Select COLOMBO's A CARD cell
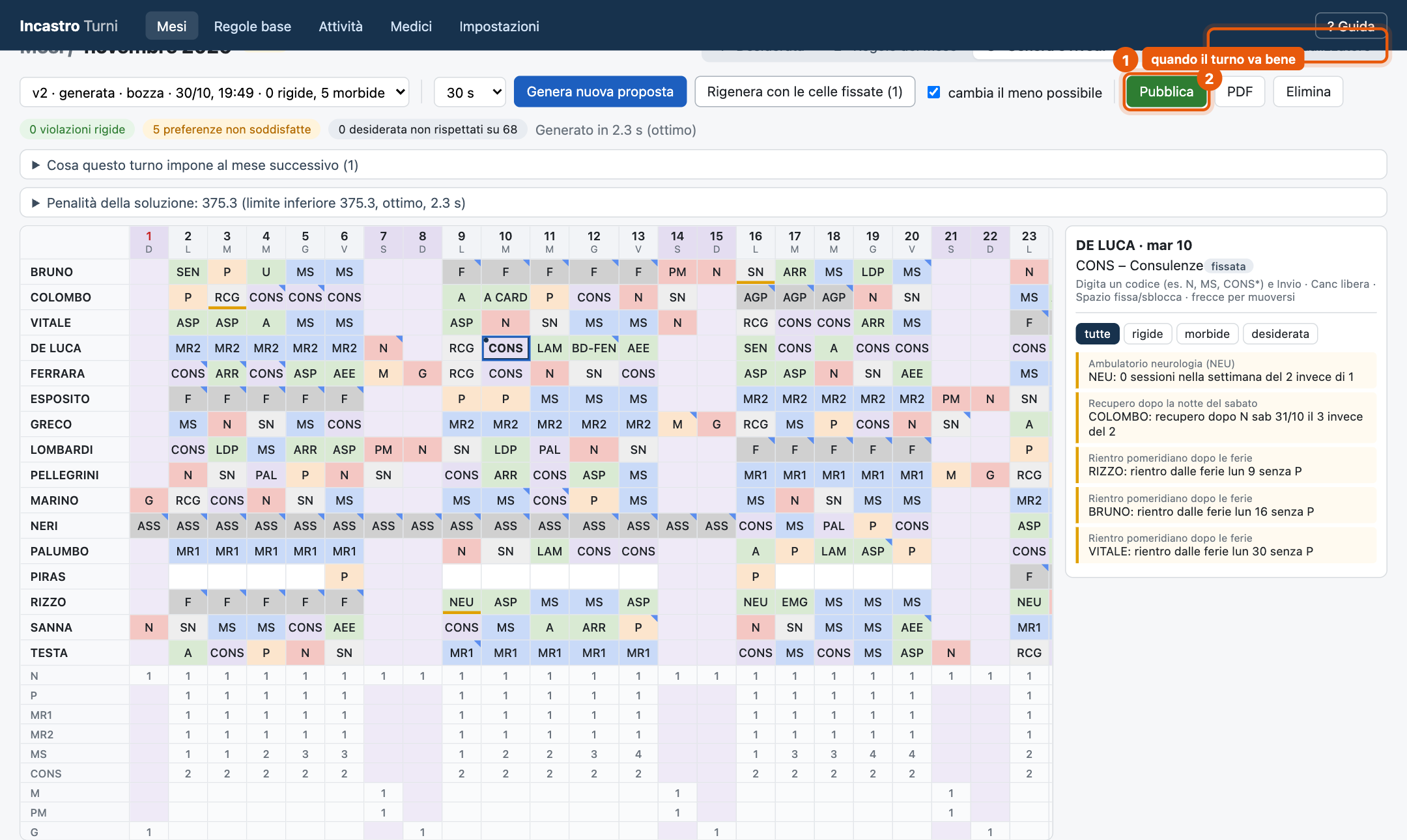The height and width of the screenshot is (840, 1407). point(505,298)
